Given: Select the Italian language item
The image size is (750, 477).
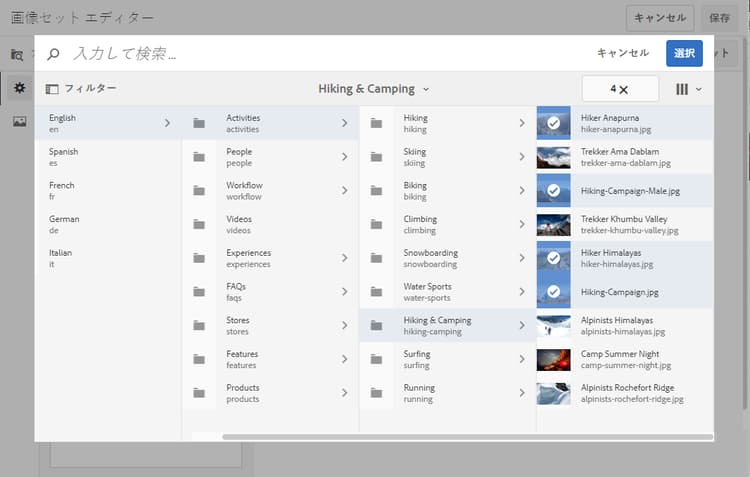Looking at the screenshot, I should (x=108, y=258).
